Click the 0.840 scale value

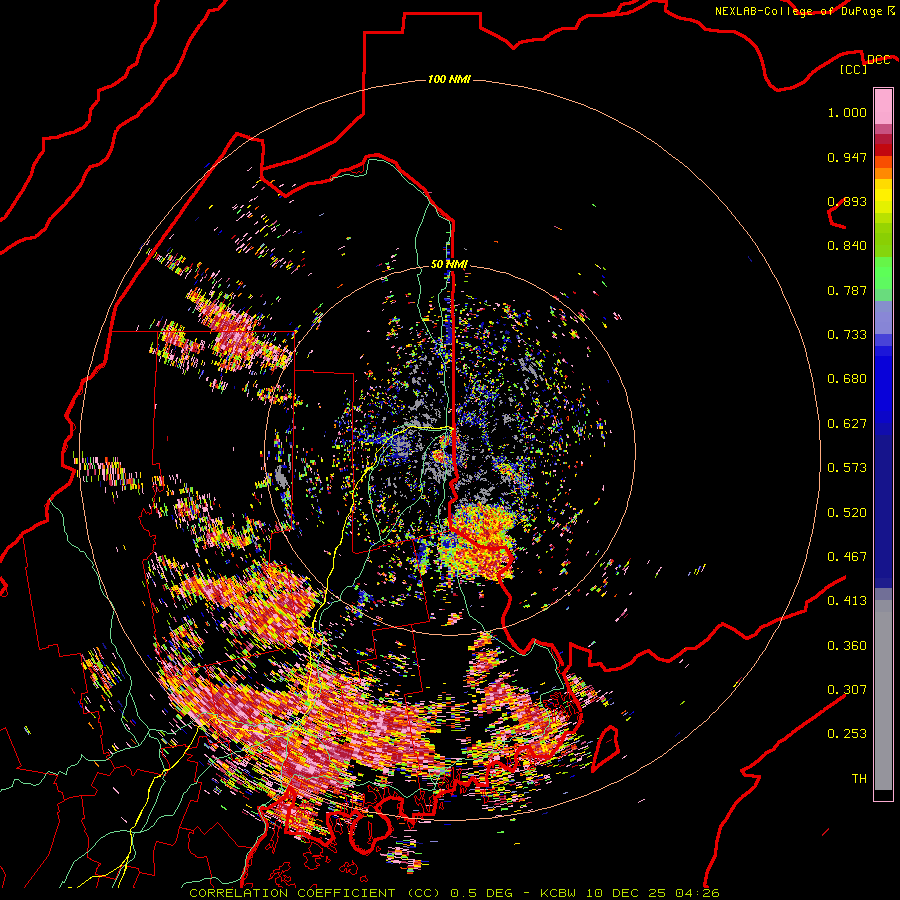[847, 246]
